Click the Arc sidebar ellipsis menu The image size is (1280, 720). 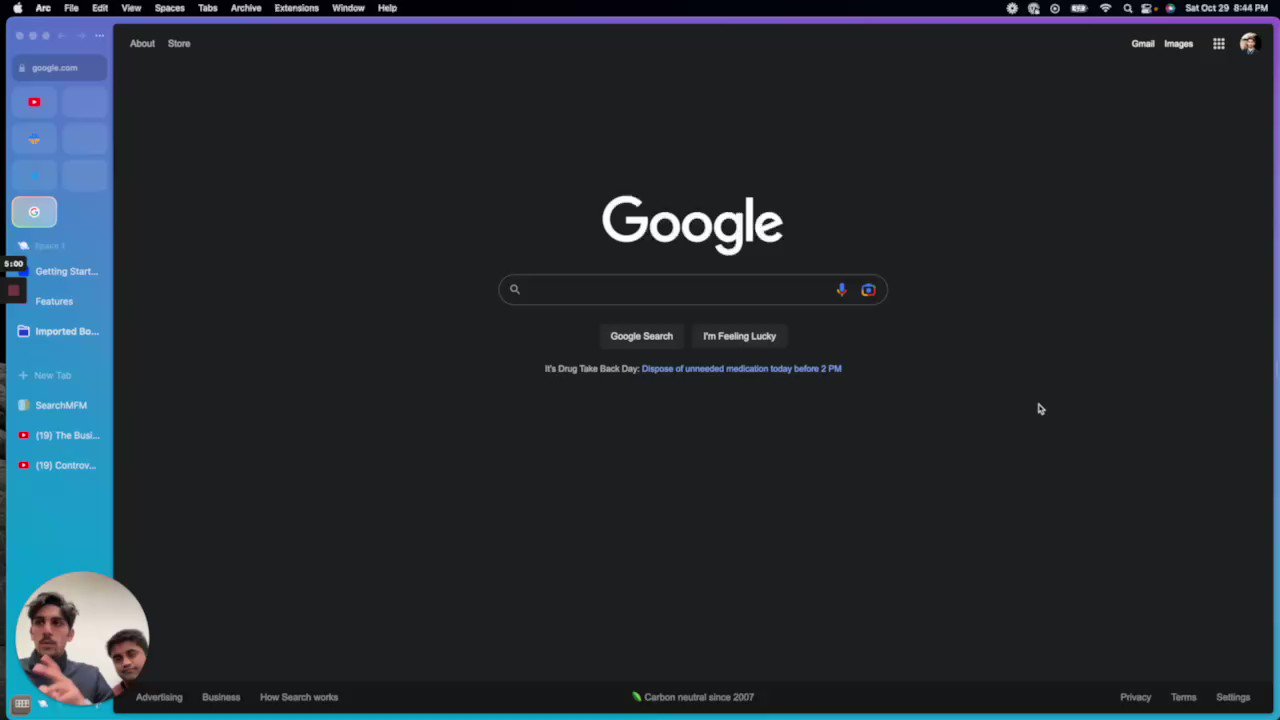click(99, 36)
